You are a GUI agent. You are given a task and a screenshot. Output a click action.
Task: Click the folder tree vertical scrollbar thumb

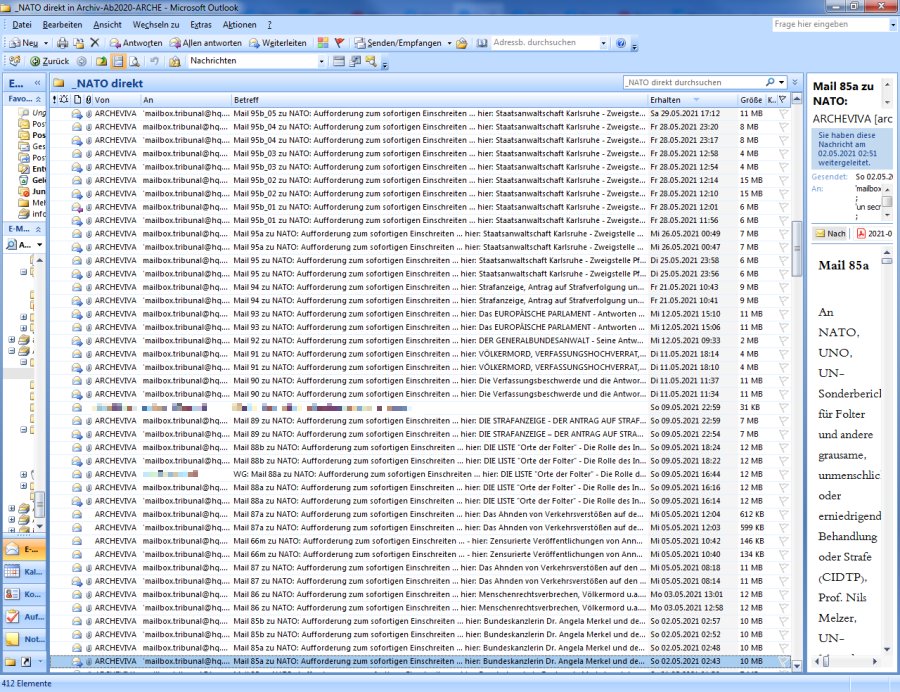point(40,505)
